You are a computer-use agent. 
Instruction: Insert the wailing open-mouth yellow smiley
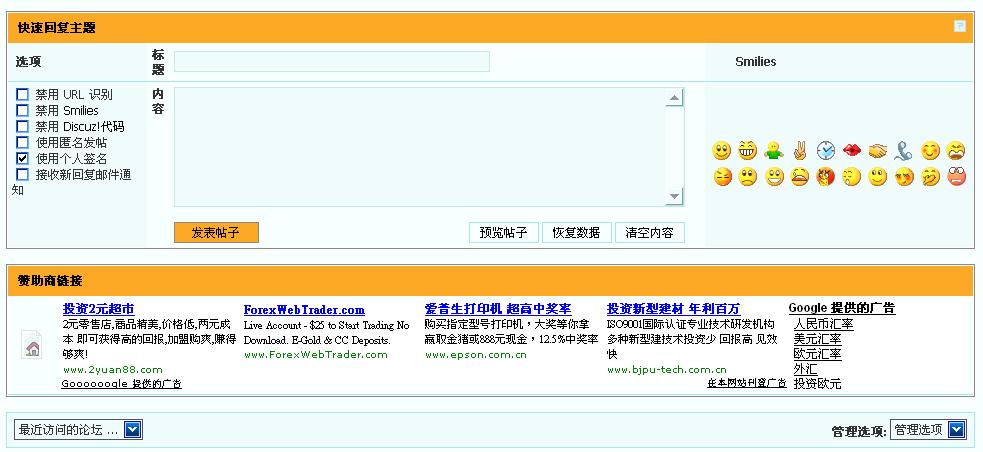pyautogui.click(x=957, y=150)
